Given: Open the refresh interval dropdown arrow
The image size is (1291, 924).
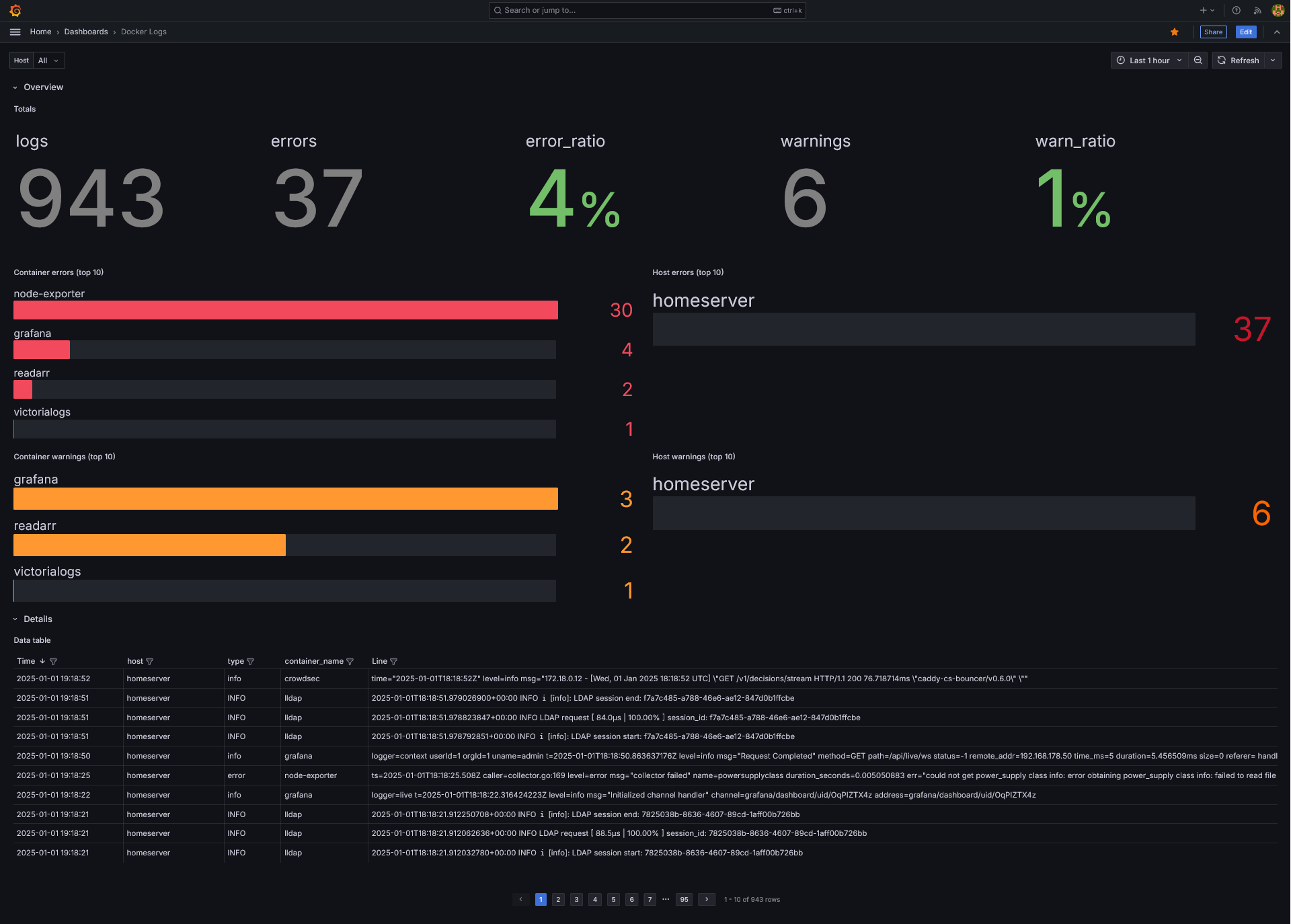Looking at the screenshot, I should tap(1273, 61).
